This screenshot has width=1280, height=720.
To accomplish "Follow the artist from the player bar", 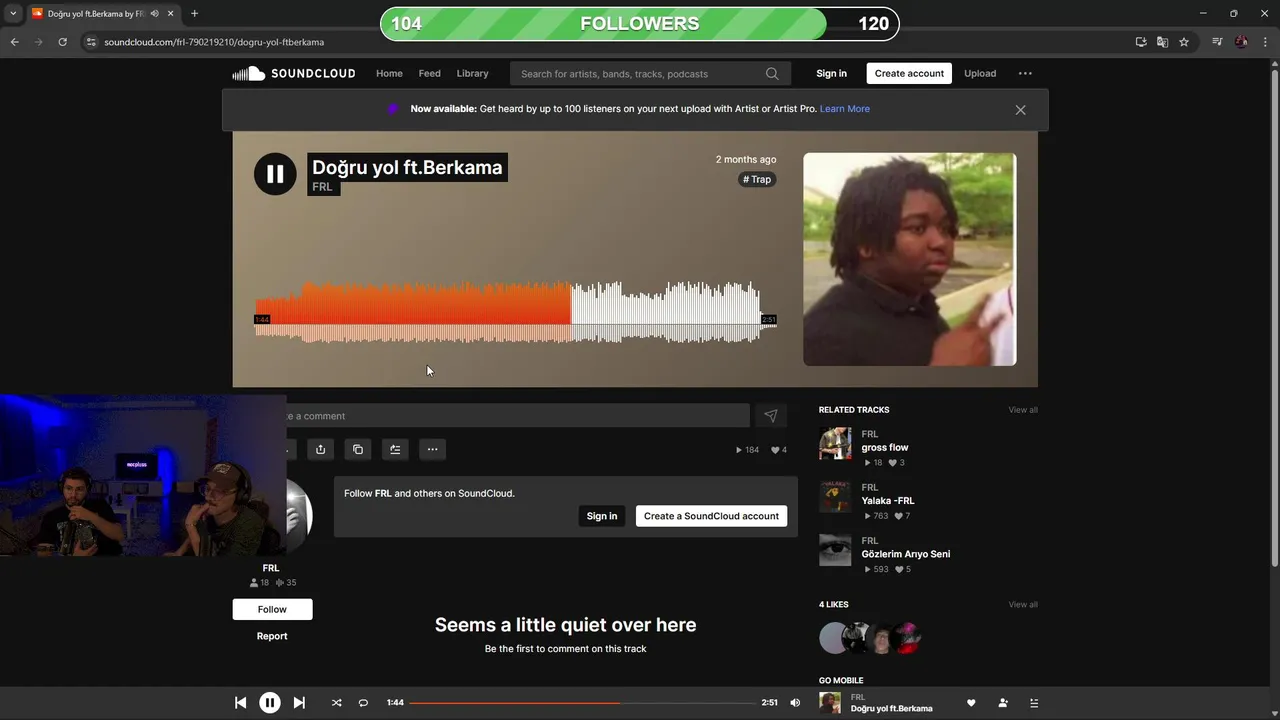I will click(1003, 703).
